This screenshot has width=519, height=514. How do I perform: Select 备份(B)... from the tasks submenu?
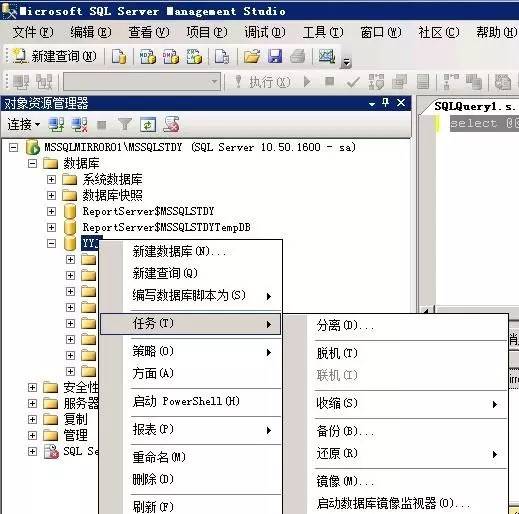tap(346, 431)
